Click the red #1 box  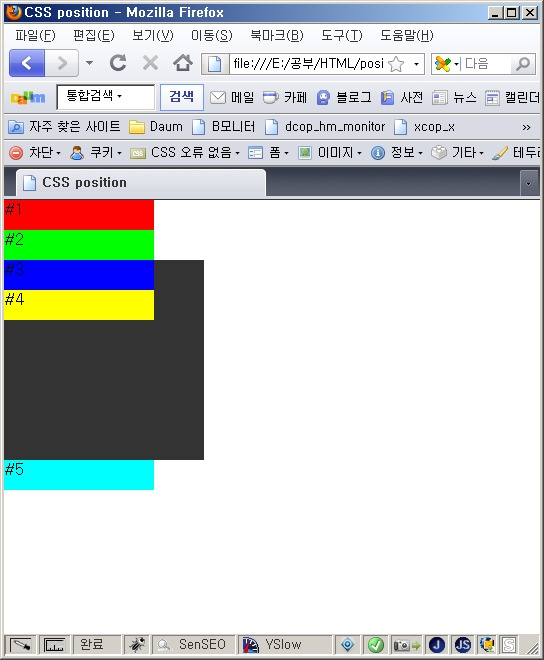[79, 215]
